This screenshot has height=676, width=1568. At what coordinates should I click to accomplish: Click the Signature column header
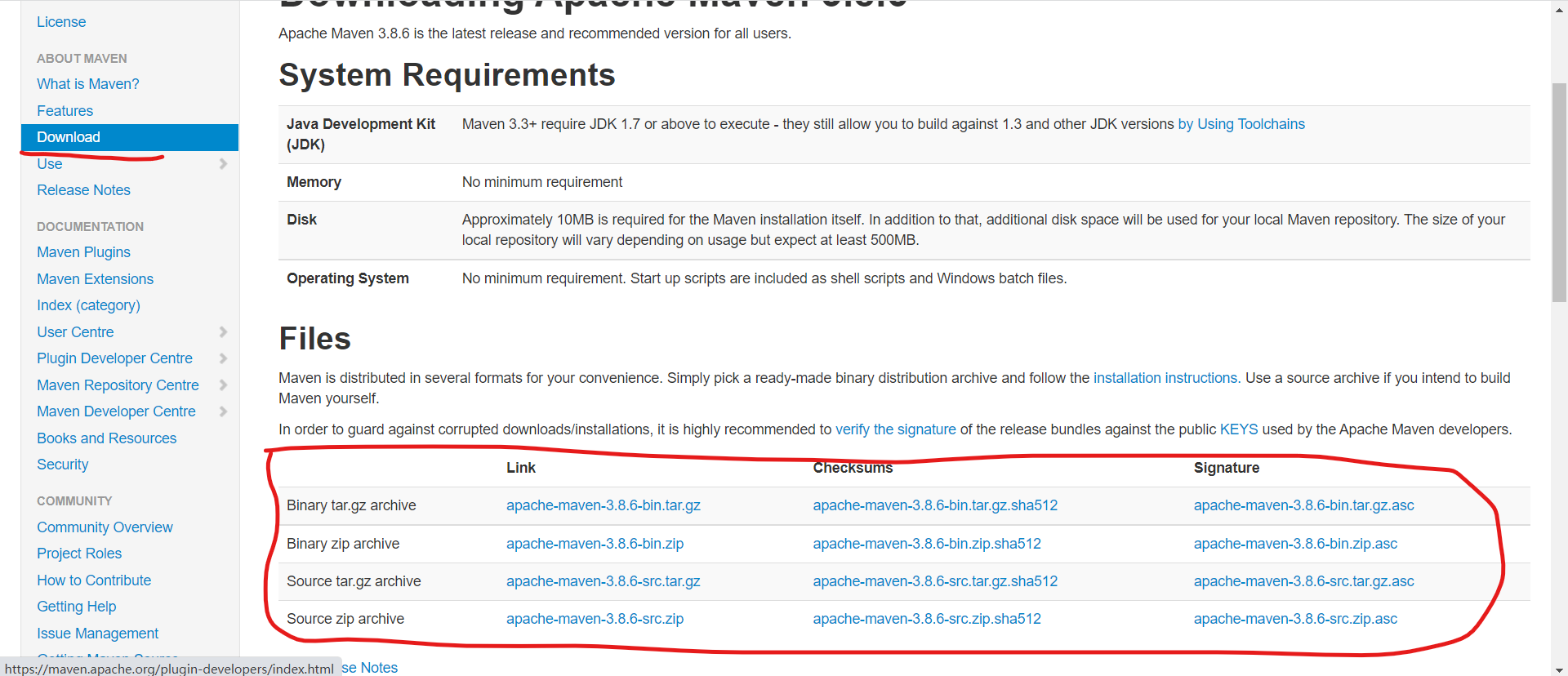[x=1227, y=468]
